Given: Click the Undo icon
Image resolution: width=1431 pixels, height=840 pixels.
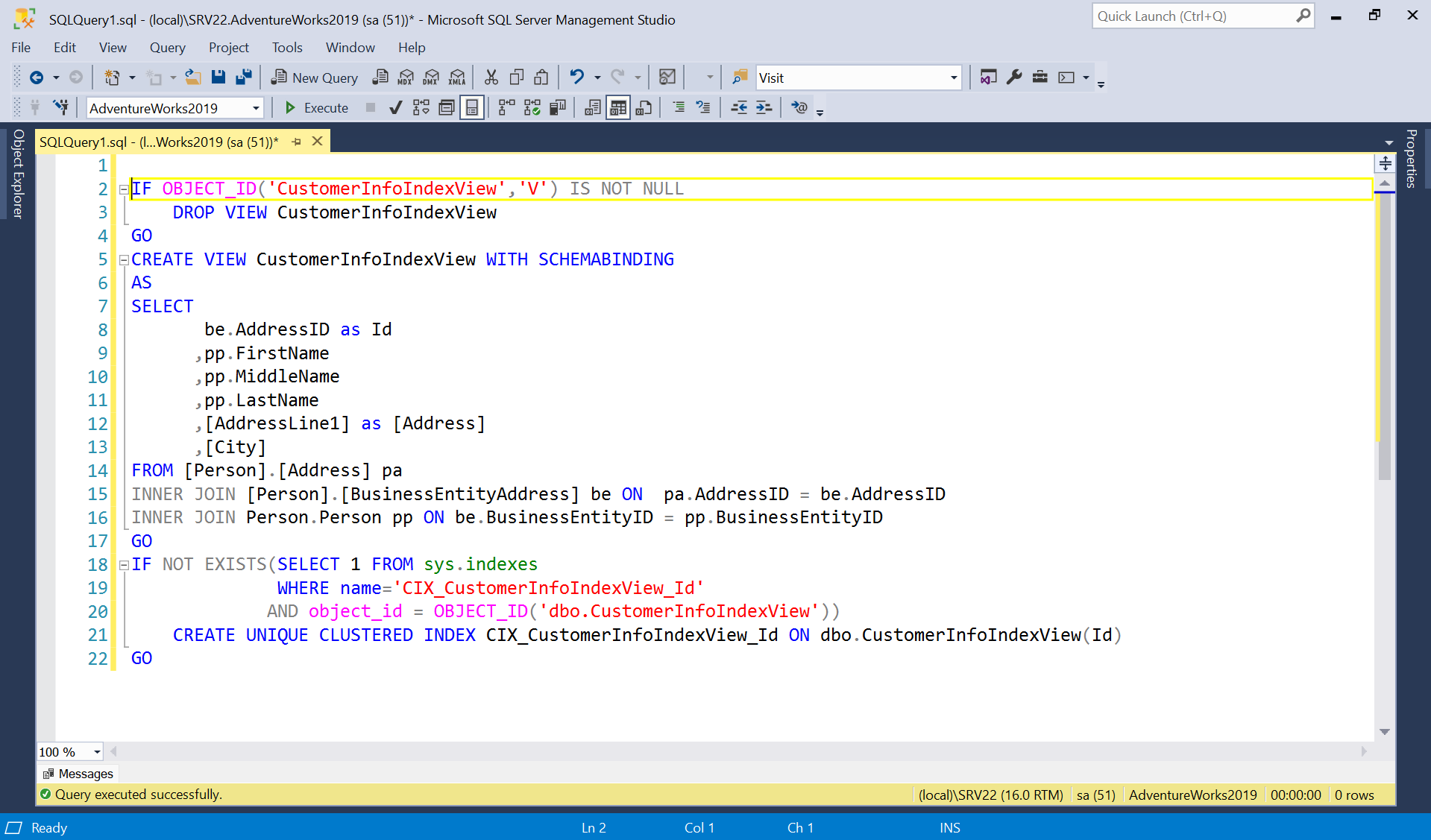Looking at the screenshot, I should [576, 77].
